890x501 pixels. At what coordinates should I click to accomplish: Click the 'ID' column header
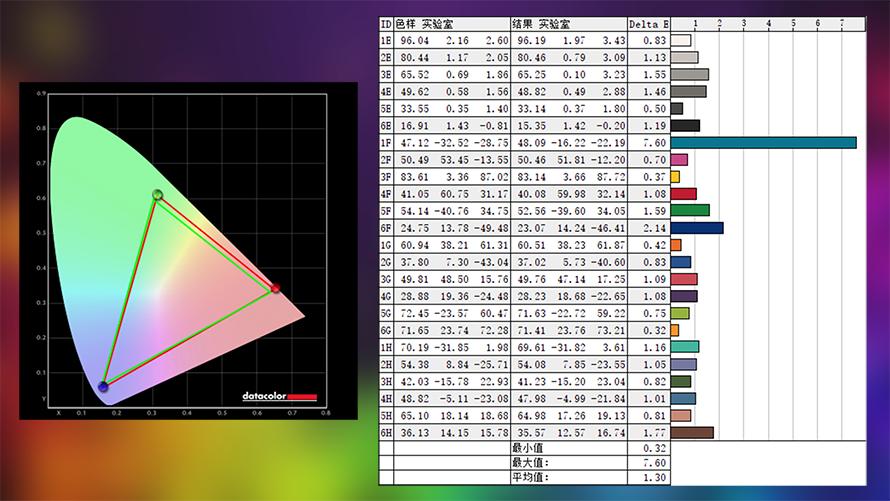386,24
